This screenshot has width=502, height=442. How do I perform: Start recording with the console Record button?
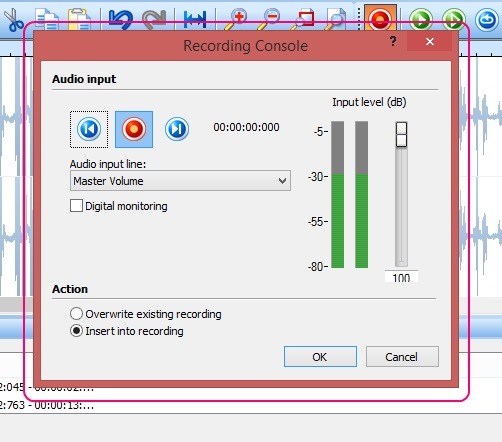tap(134, 129)
